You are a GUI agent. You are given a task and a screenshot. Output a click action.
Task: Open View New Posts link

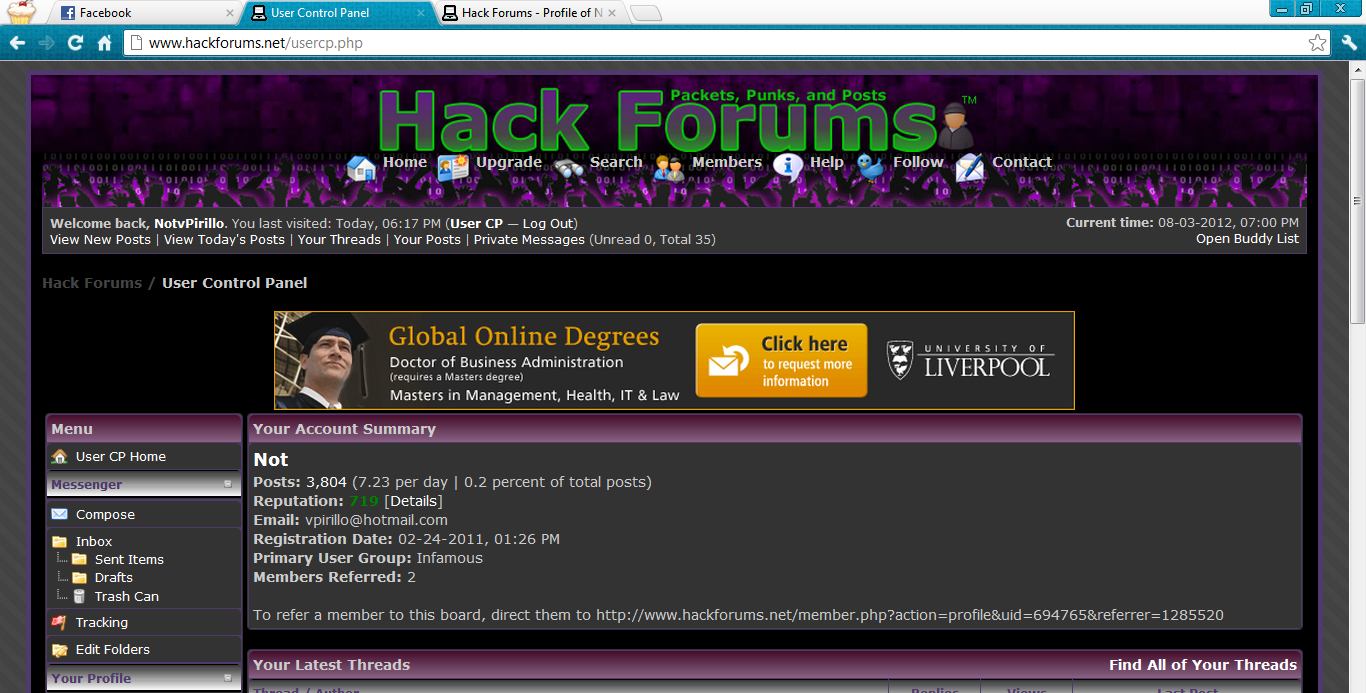pyautogui.click(x=100, y=239)
